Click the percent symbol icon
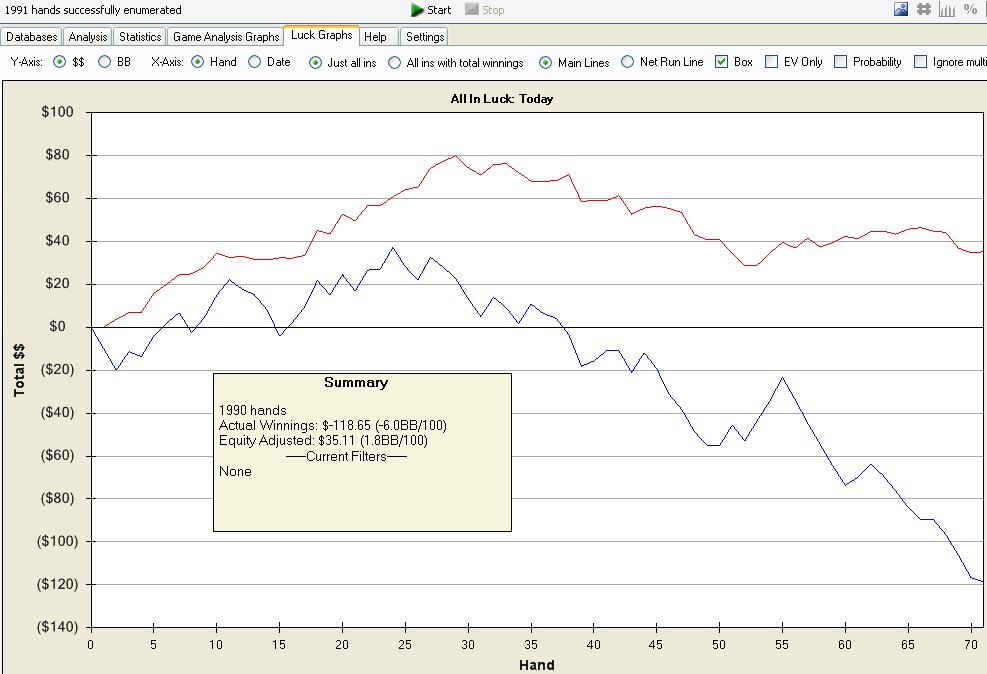987x674 pixels. pos(970,9)
